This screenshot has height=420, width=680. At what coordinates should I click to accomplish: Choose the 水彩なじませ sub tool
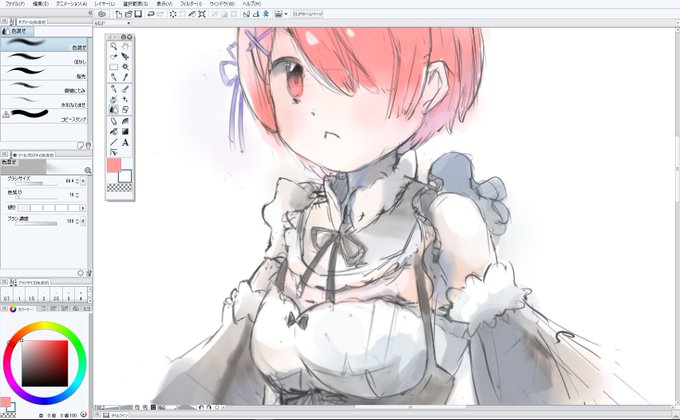point(44,102)
